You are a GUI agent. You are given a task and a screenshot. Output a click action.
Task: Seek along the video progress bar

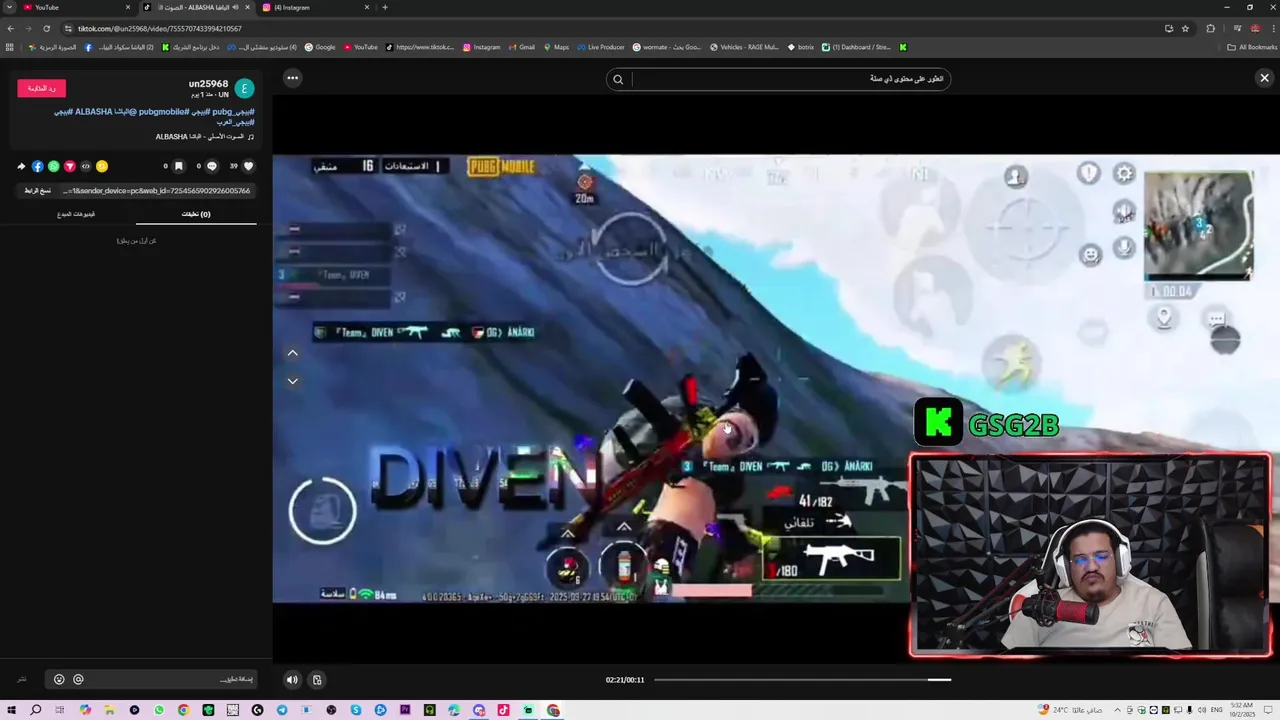(x=802, y=680)
